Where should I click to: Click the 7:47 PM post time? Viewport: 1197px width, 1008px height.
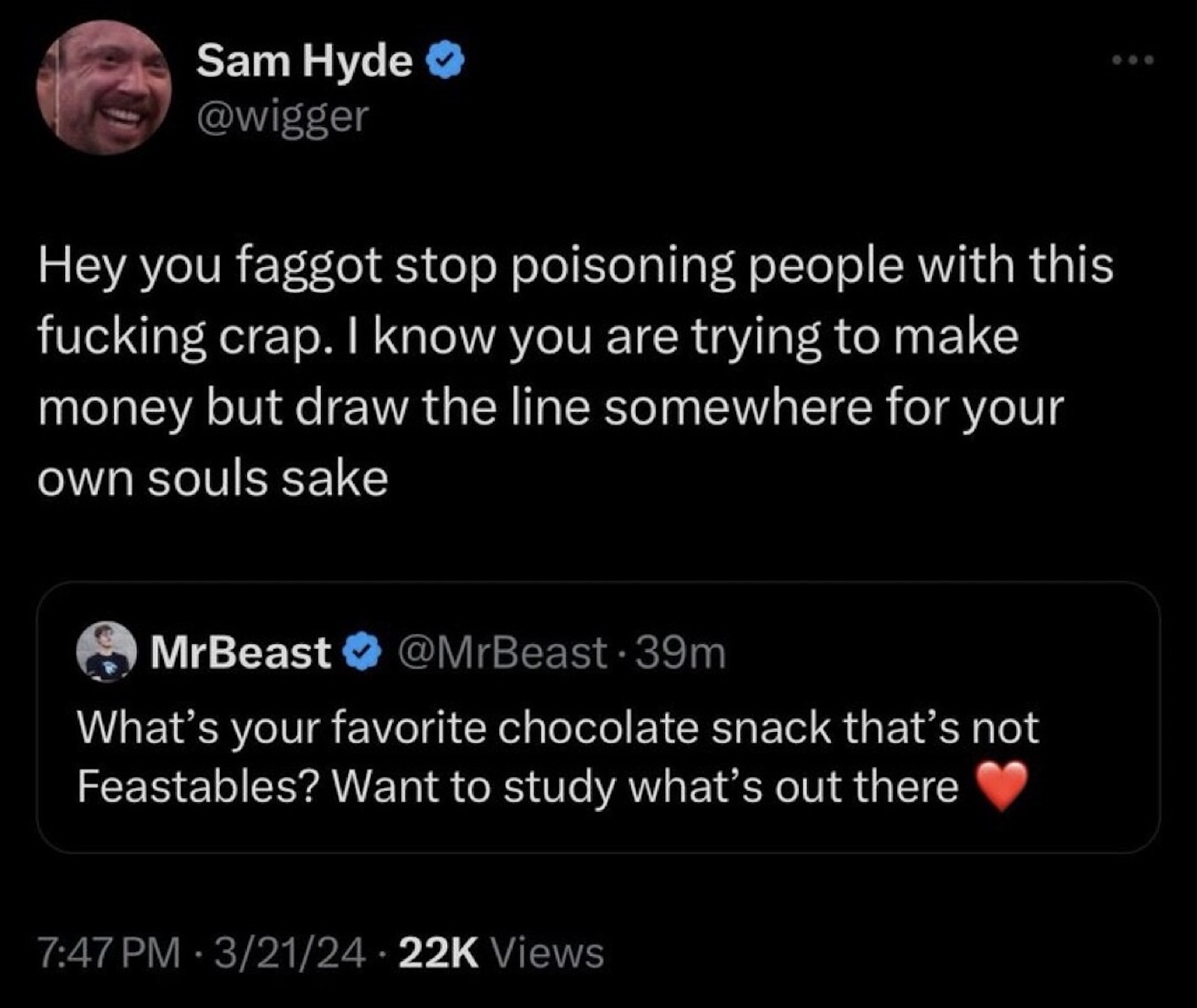(x=109, y=953)
